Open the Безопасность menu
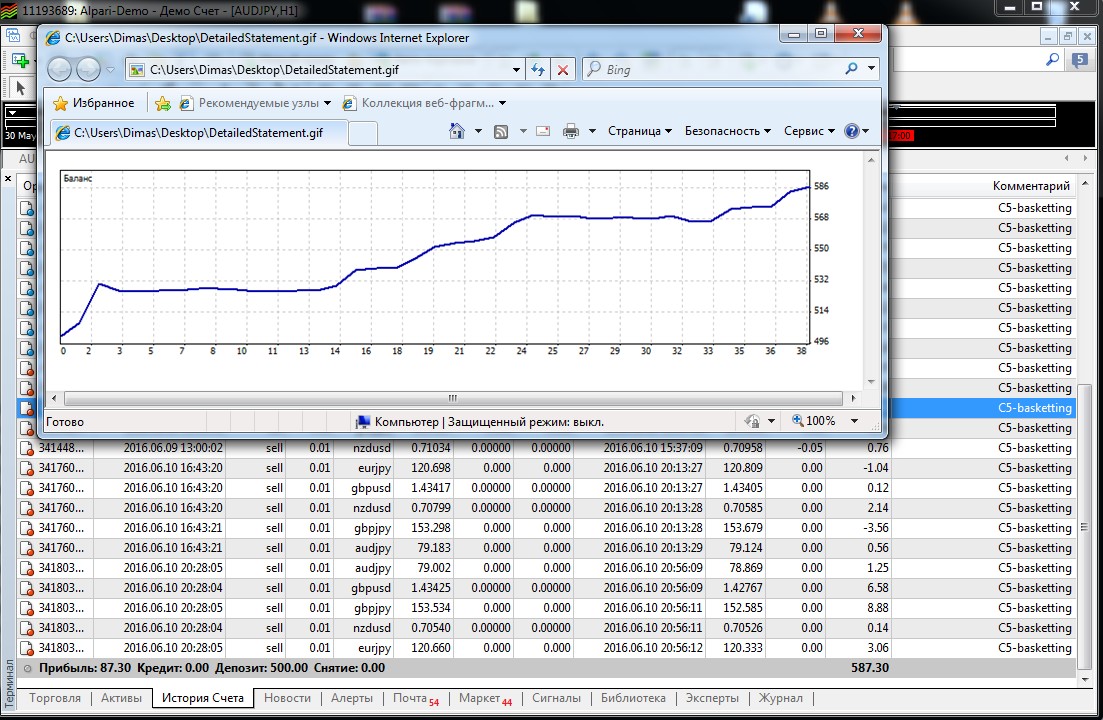 728,131
